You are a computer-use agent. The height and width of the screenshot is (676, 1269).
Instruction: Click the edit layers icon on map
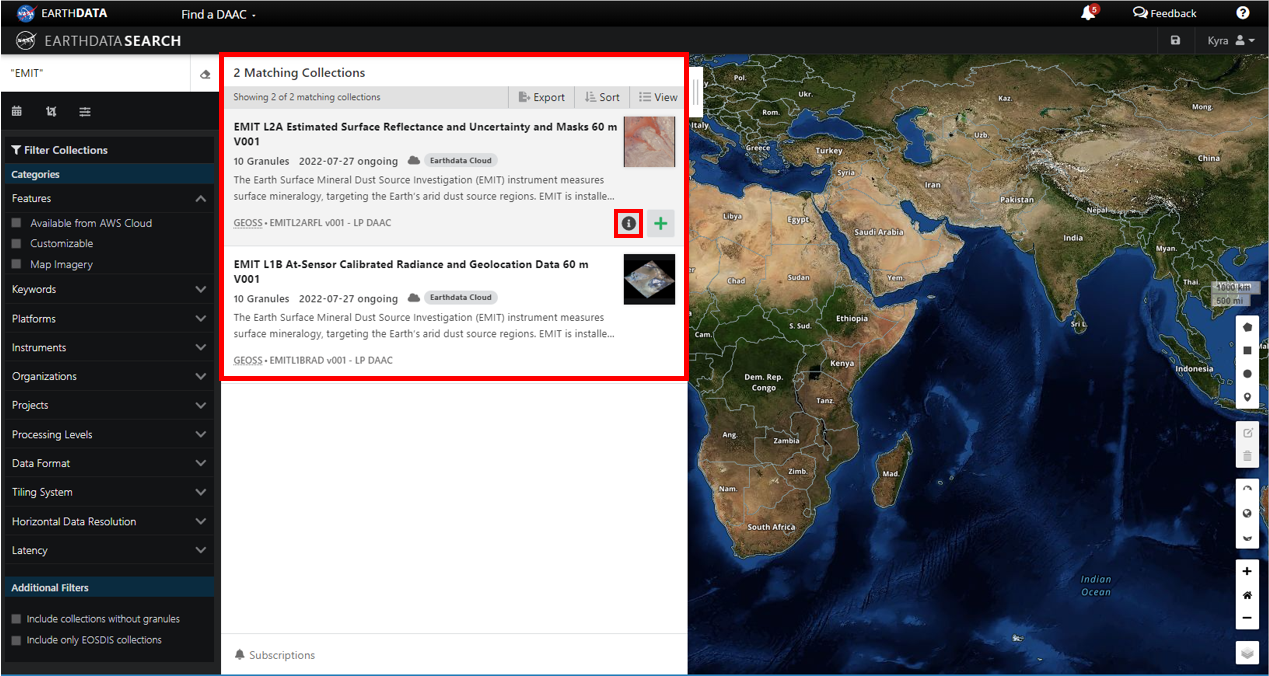(1247, 433)
